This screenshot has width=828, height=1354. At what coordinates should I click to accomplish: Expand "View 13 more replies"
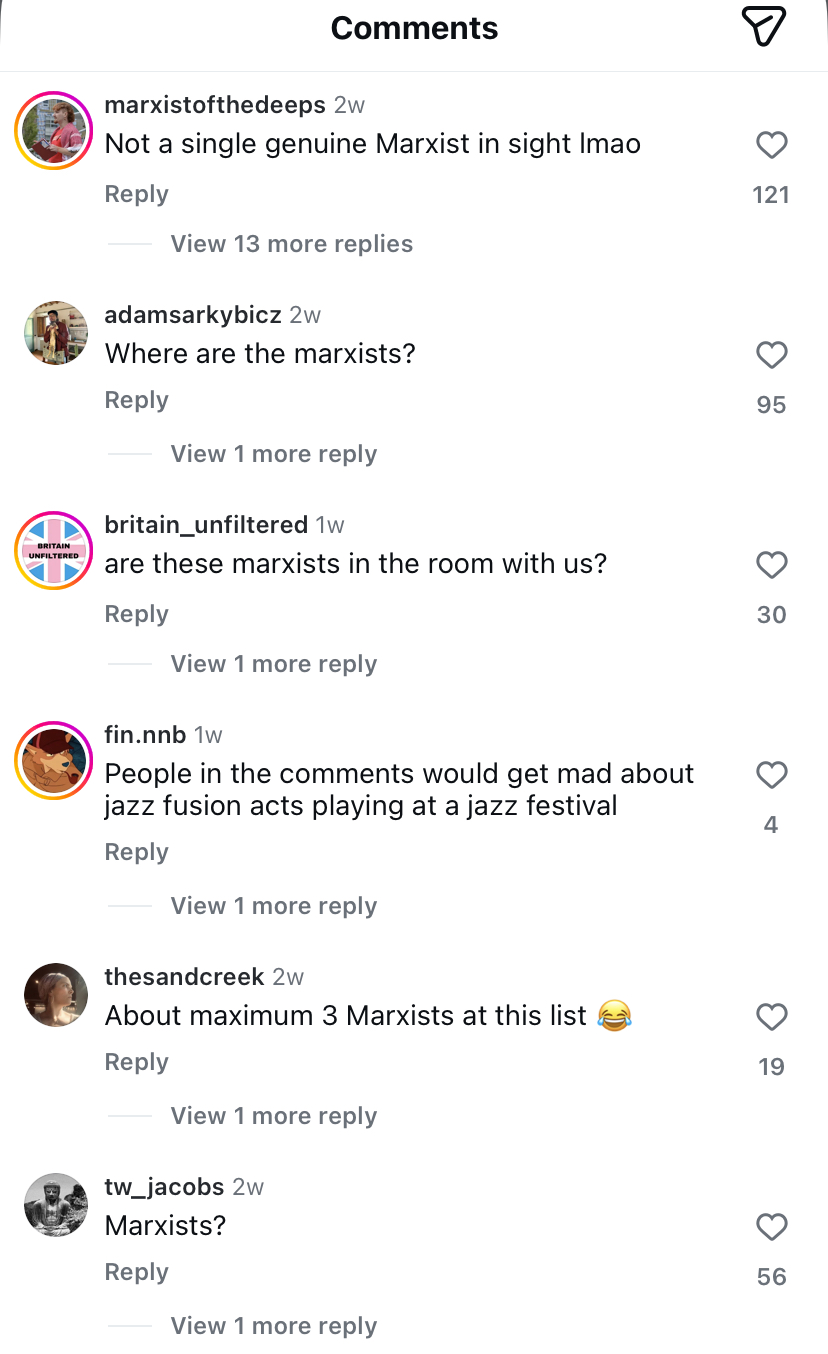click(x=291, y=244)
